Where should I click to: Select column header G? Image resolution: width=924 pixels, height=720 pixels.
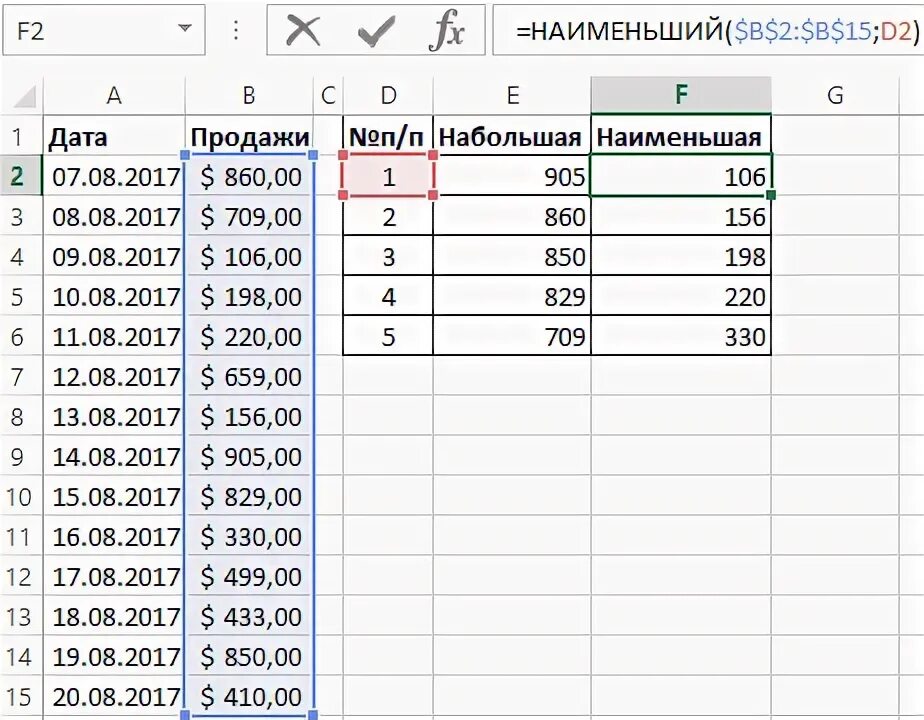[x=837, y=96]
